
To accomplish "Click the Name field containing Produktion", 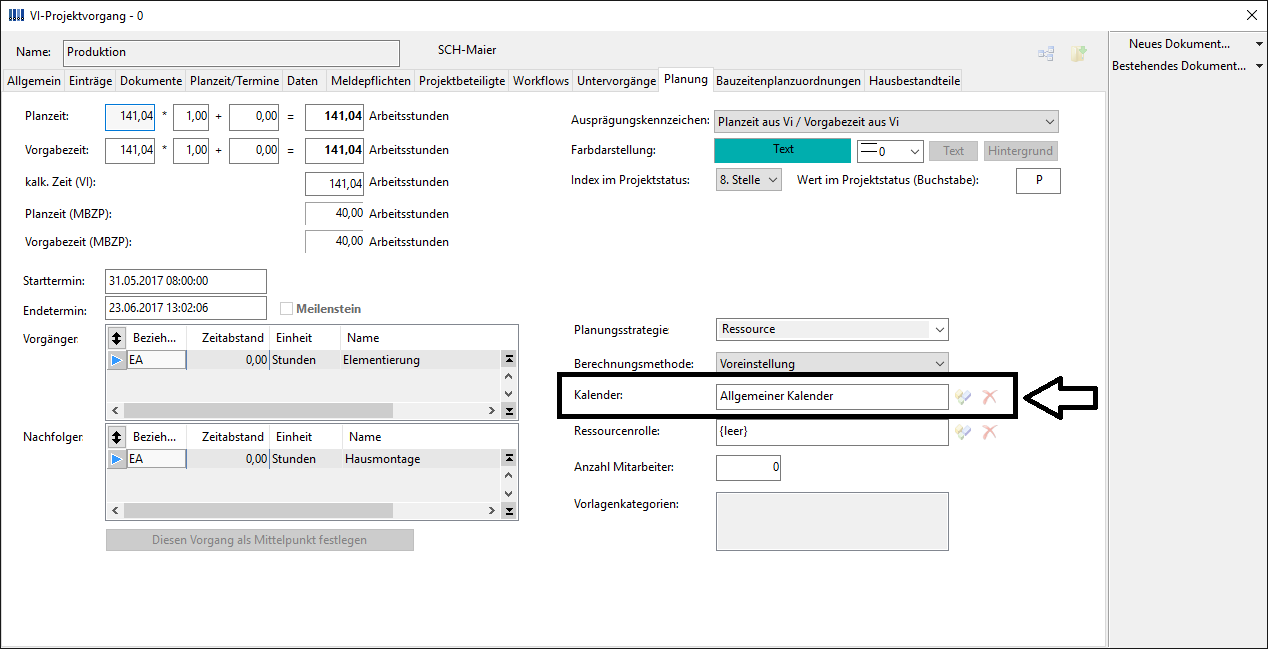I will [x=231, y=53].
